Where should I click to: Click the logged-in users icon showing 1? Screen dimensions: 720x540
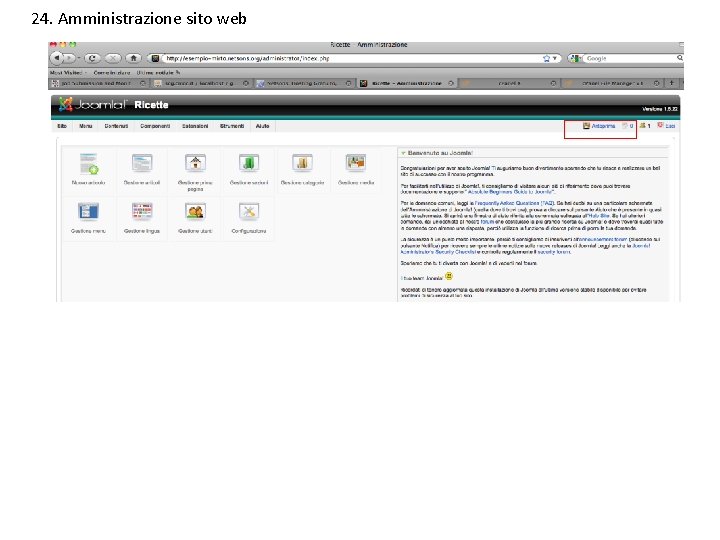[645, 125]
